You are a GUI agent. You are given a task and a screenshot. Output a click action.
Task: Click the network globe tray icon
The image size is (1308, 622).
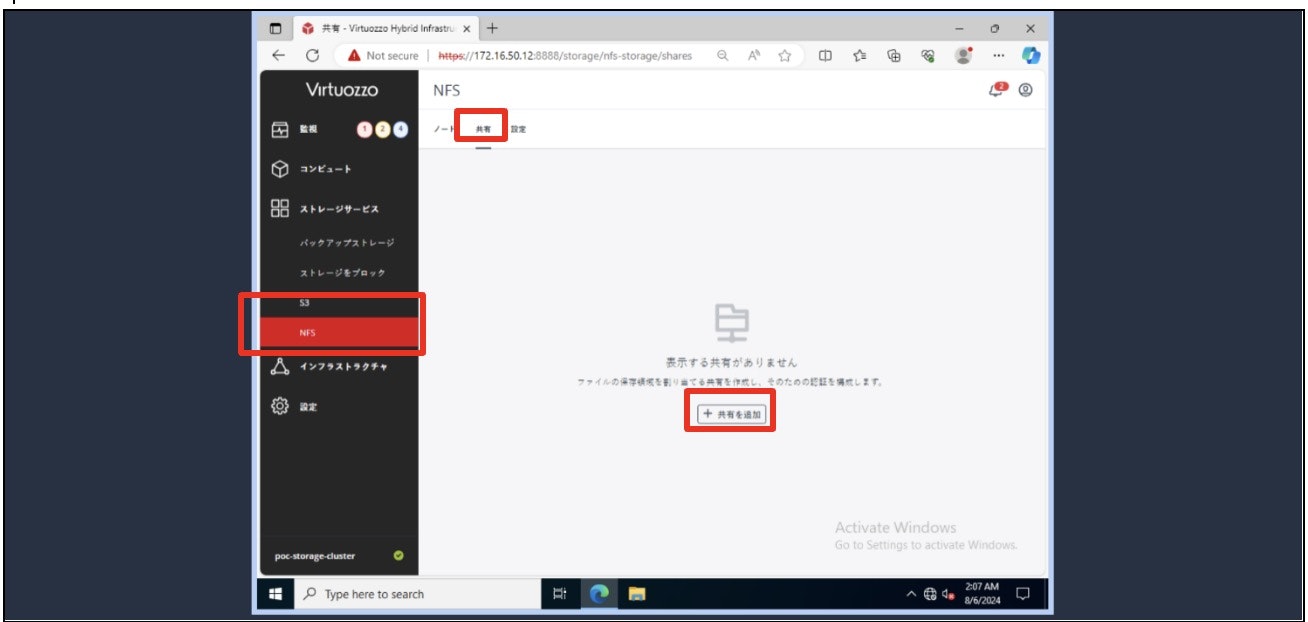coord(930,594)
